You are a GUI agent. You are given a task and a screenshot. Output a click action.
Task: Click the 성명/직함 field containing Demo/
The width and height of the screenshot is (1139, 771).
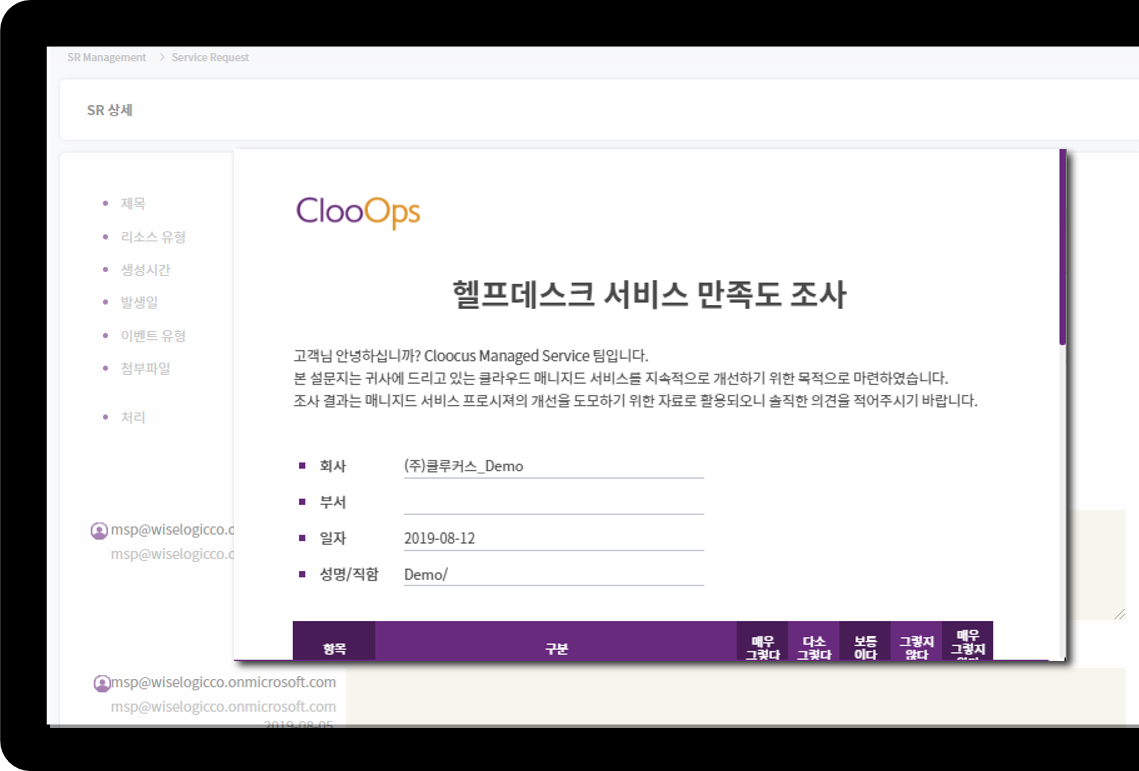coord(554,574)
